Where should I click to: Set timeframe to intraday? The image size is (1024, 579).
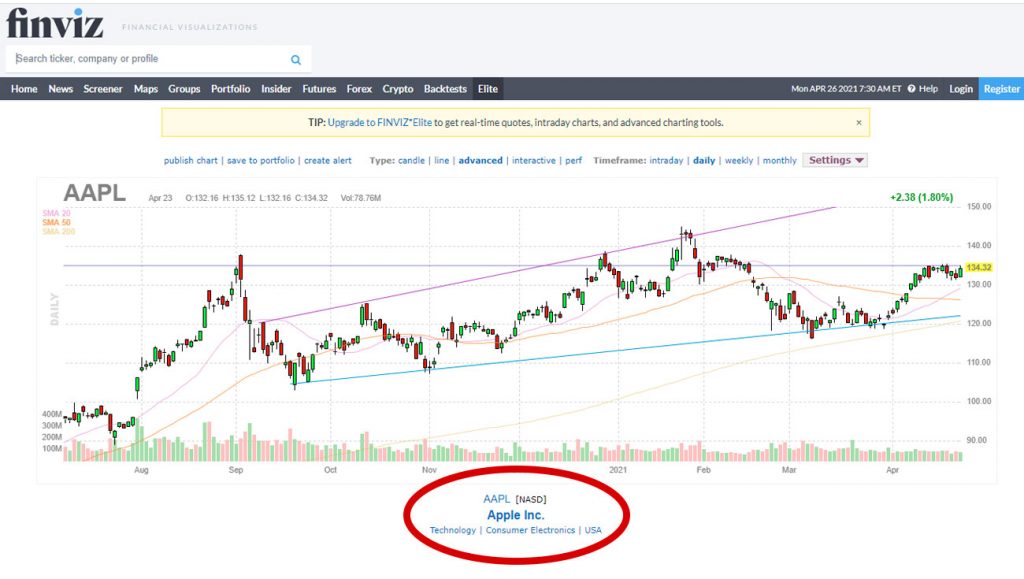[x=666, y=161]
